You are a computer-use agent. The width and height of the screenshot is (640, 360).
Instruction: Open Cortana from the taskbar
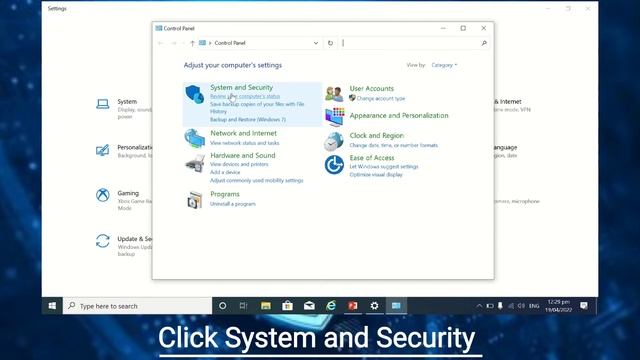[222, 306]
